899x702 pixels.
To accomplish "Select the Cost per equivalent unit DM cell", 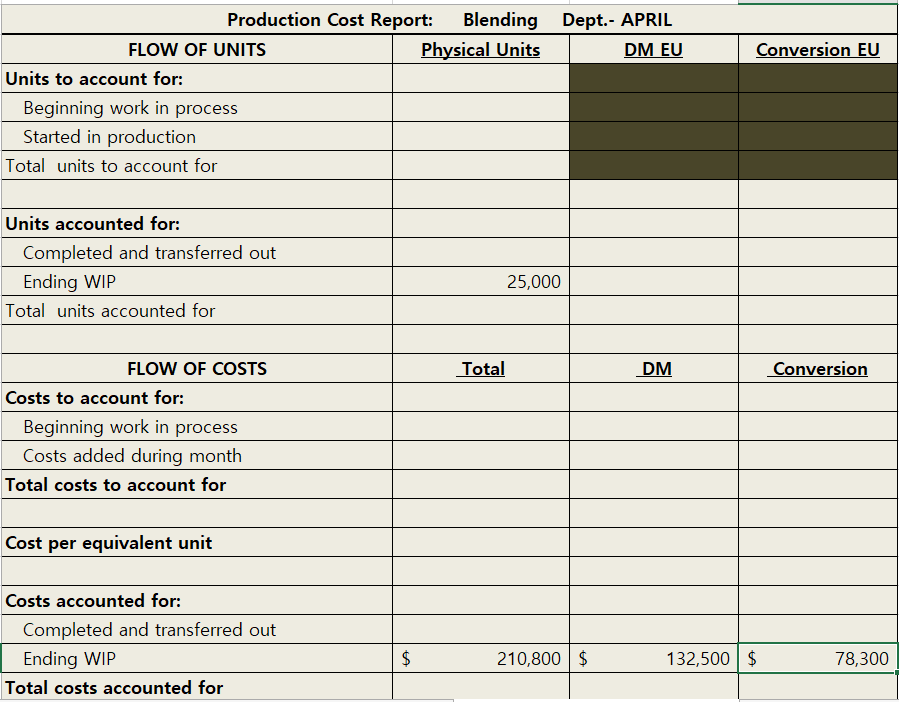I will pyautogui.click(x=653, y=542).
